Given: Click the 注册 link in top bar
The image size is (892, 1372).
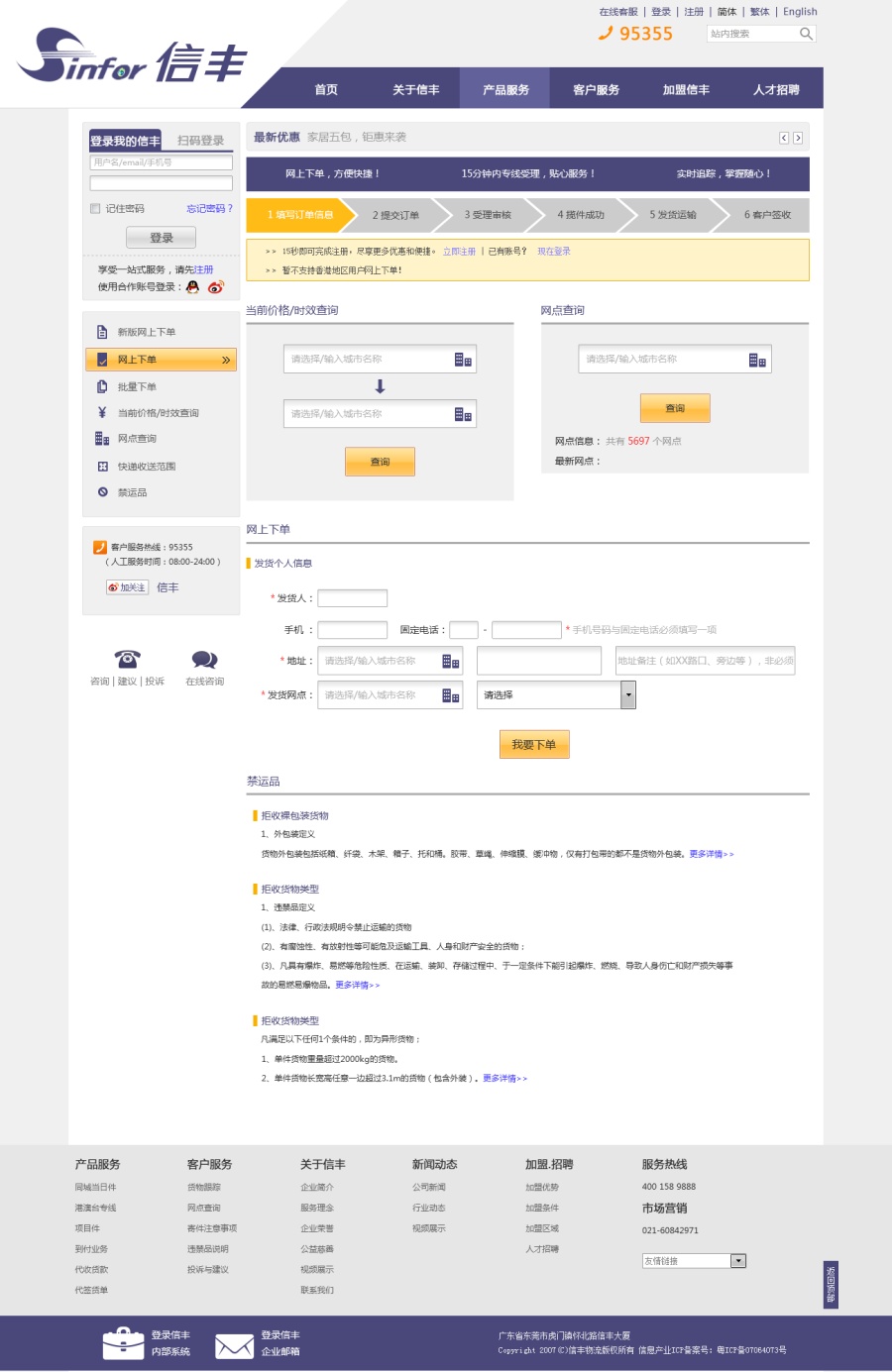Looking at the screenshot, I should pyautogui.click(x=694, y=12).
